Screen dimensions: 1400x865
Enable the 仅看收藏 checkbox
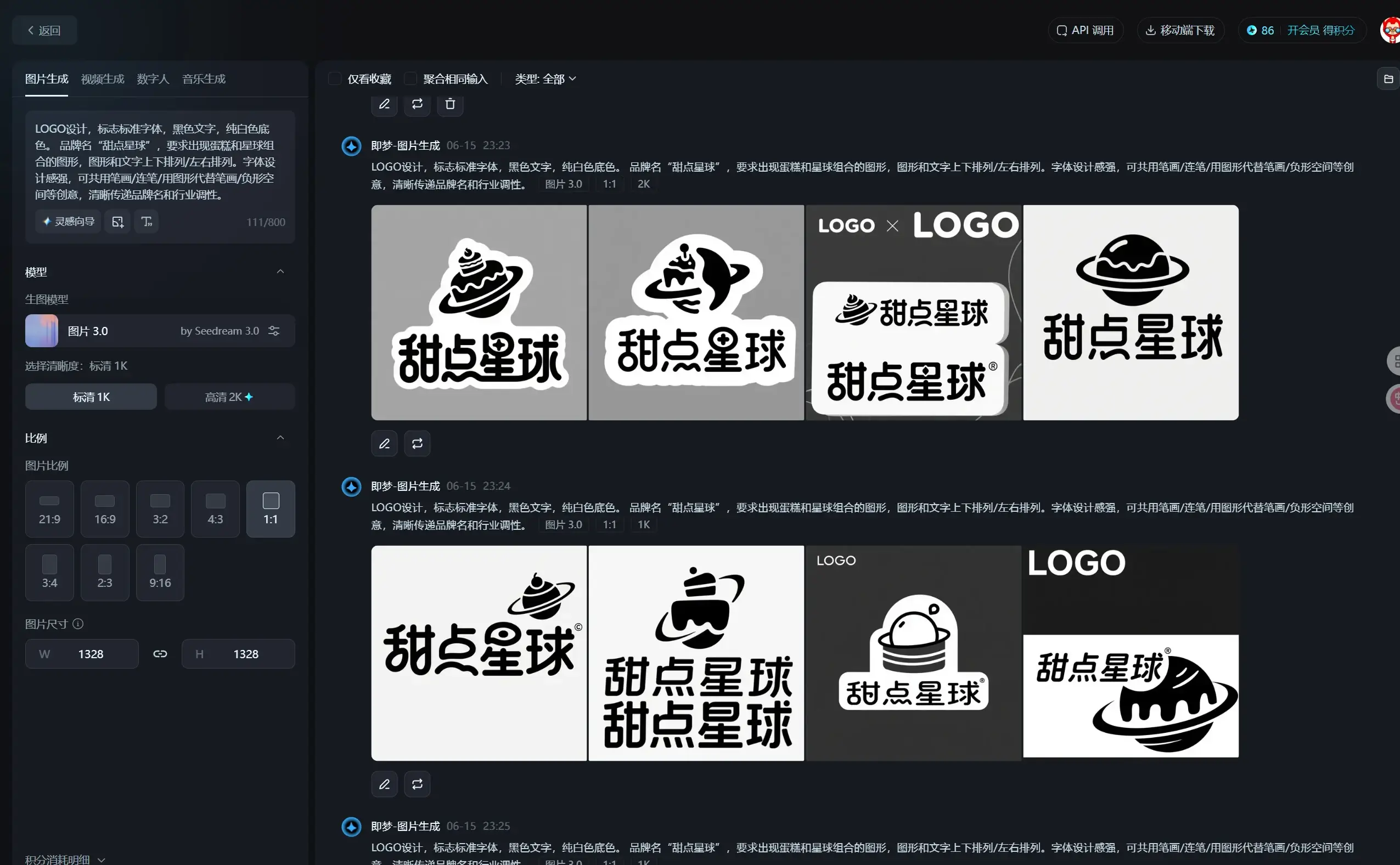[x=334, y=78]
